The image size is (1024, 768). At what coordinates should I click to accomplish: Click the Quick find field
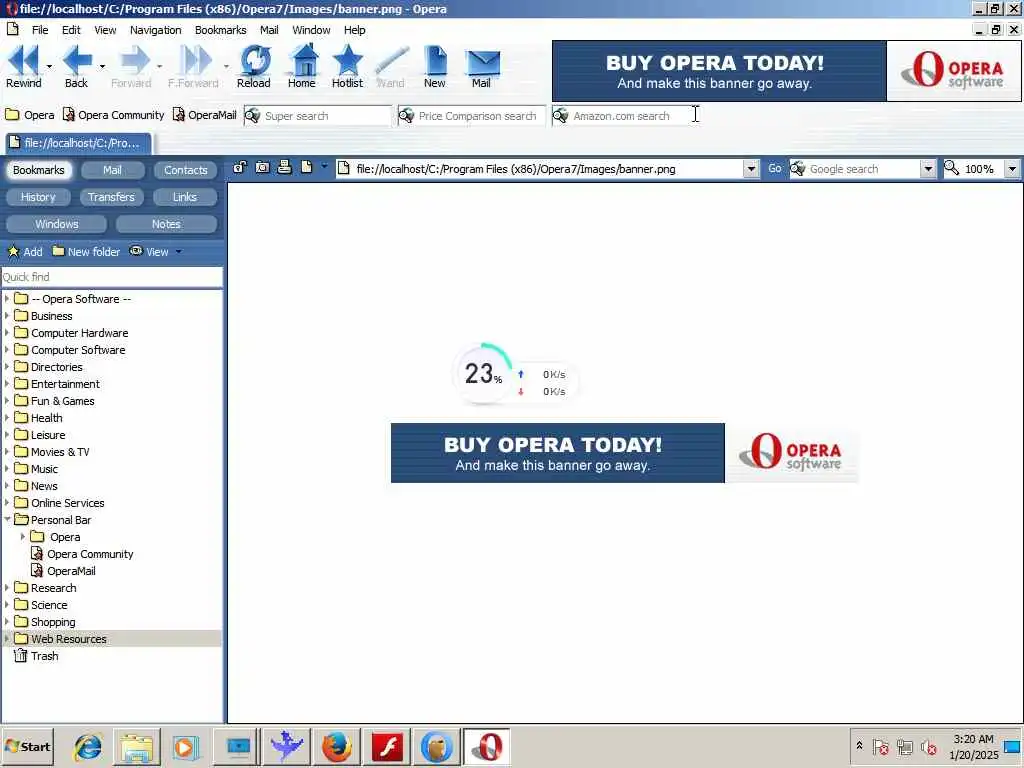[112, 277]
